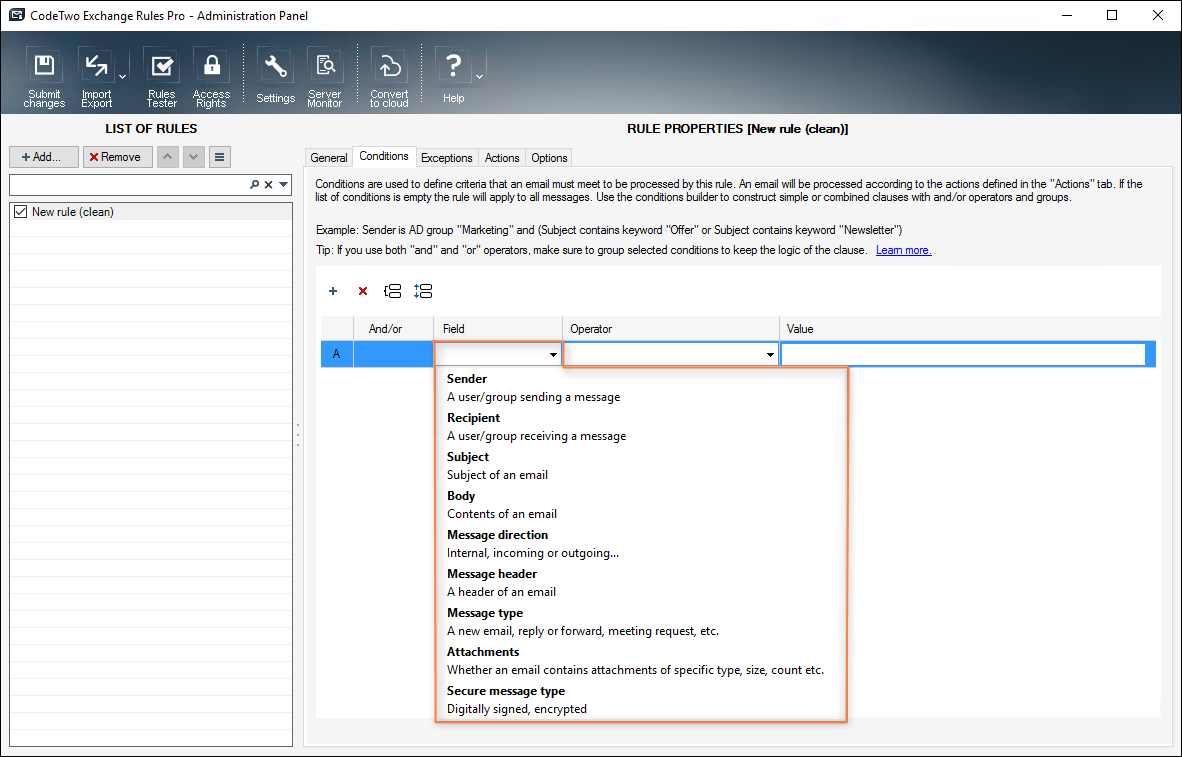Follow the Learn more link
The image size is (1182, 757).
click(903, 250)
